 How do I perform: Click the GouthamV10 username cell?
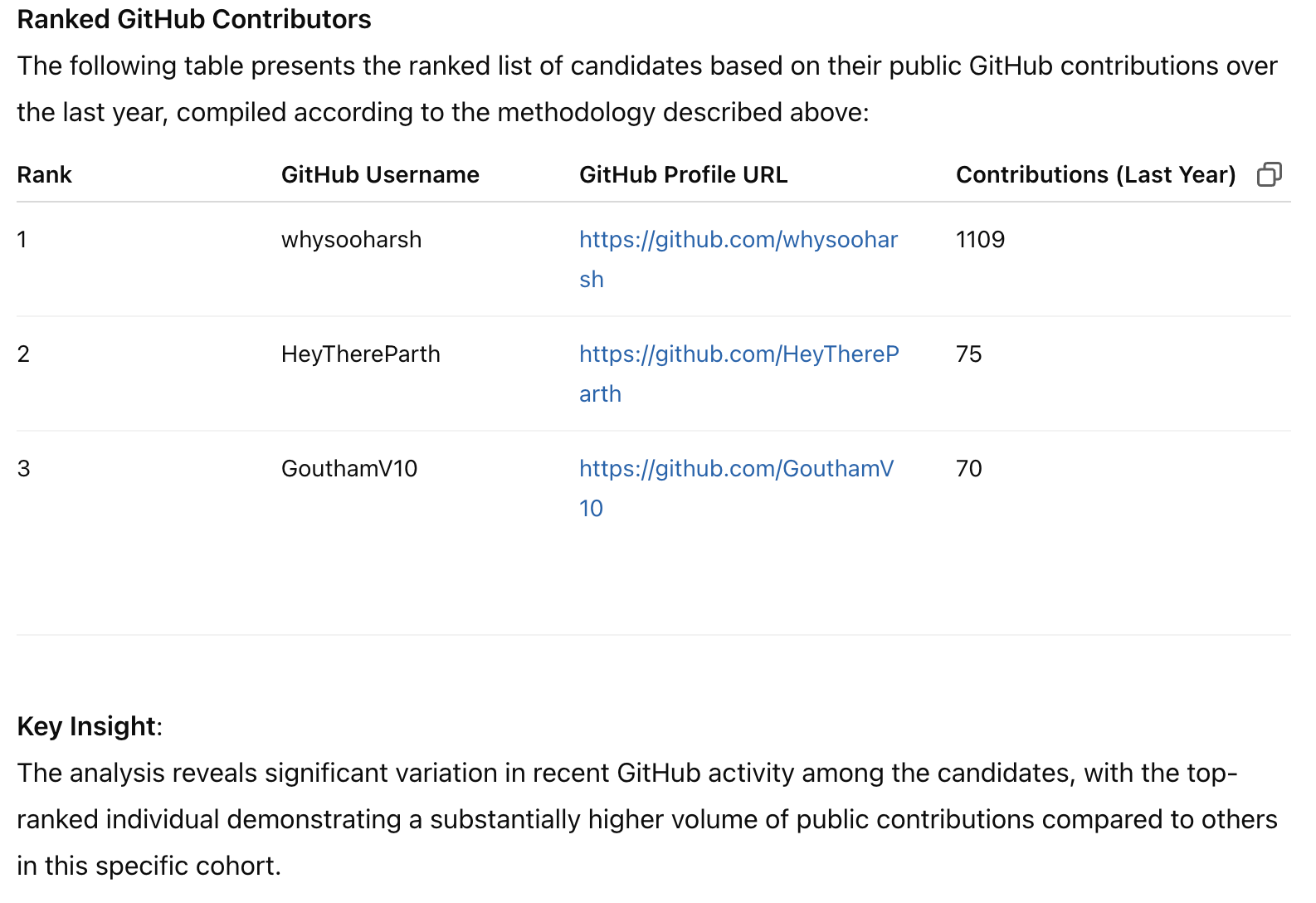click(x=349, y=469)
